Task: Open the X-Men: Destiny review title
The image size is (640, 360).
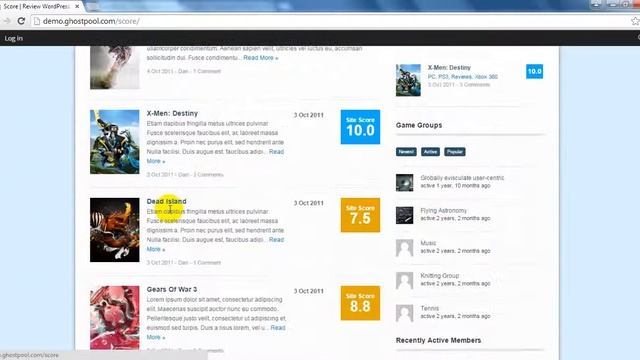Action: pos(172,113)
